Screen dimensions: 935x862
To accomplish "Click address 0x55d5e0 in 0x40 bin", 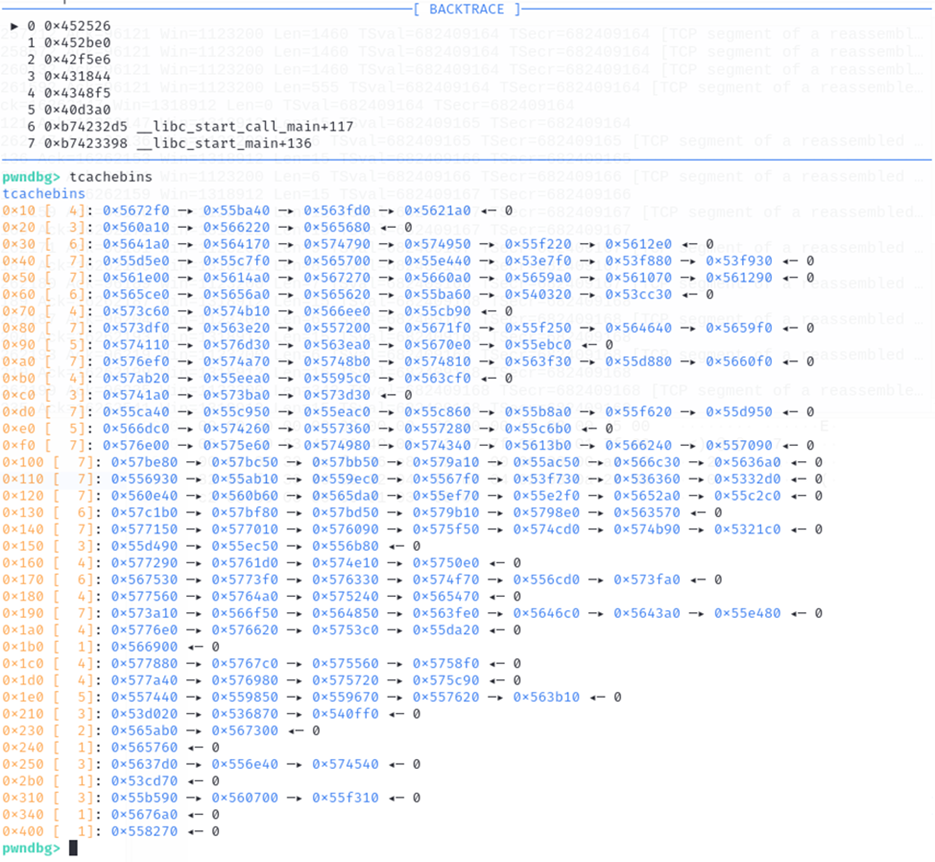I will (x=136, y=261).
